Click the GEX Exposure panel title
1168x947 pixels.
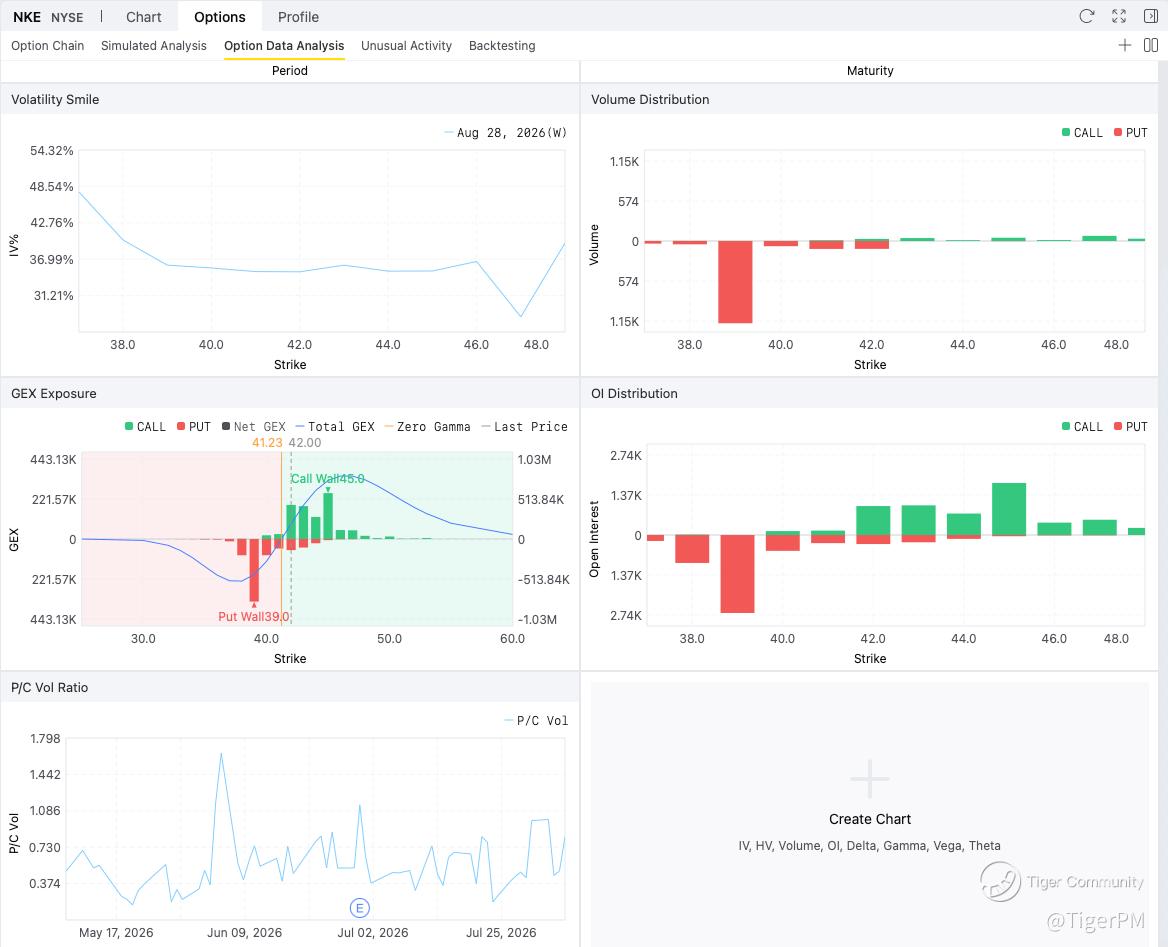pos(54,393)
